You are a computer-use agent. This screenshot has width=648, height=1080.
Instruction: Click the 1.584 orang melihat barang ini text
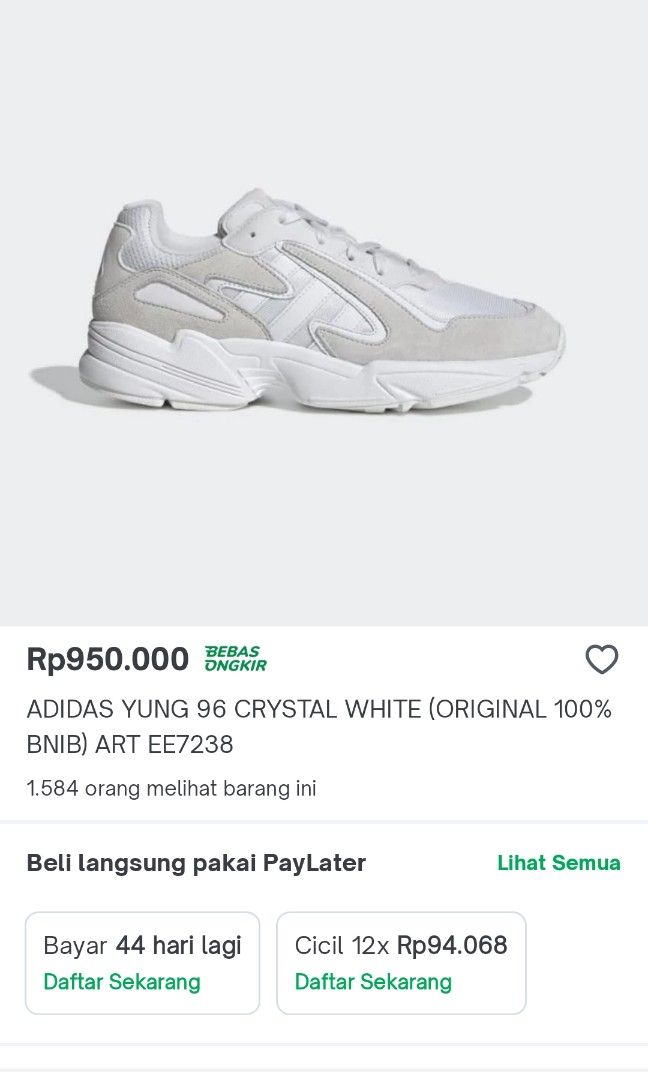point(171,788)
